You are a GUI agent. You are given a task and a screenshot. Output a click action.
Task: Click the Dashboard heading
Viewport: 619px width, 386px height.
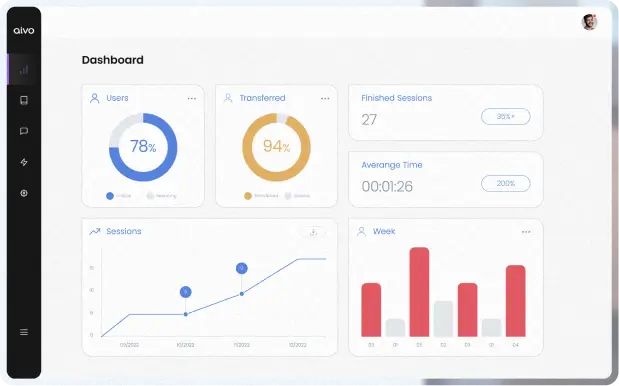[x=113, y=60]
